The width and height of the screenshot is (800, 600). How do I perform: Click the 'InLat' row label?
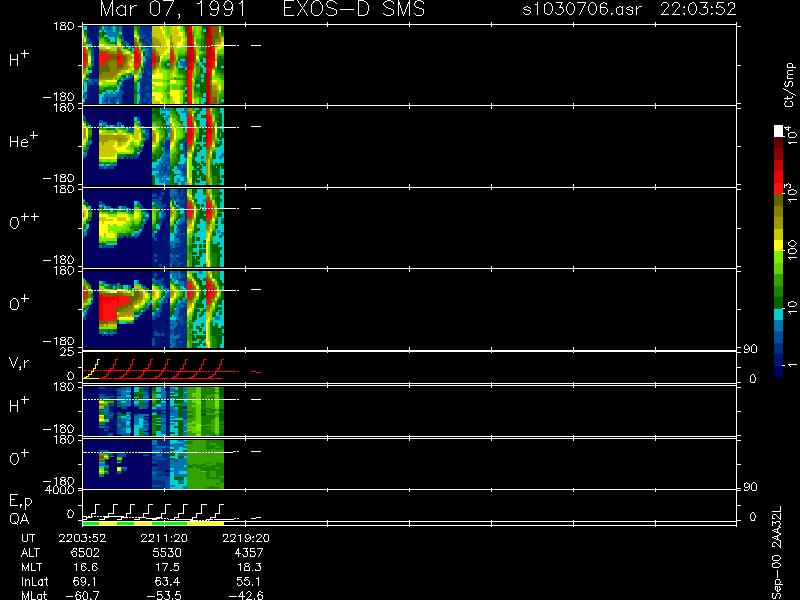34,581
